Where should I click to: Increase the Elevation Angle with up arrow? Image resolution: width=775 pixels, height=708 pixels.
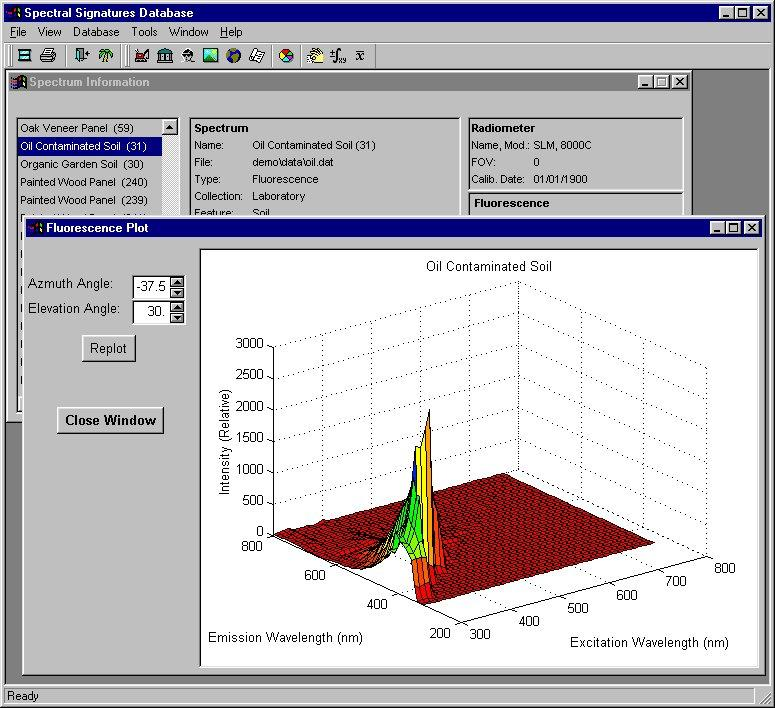pos(177,307)
